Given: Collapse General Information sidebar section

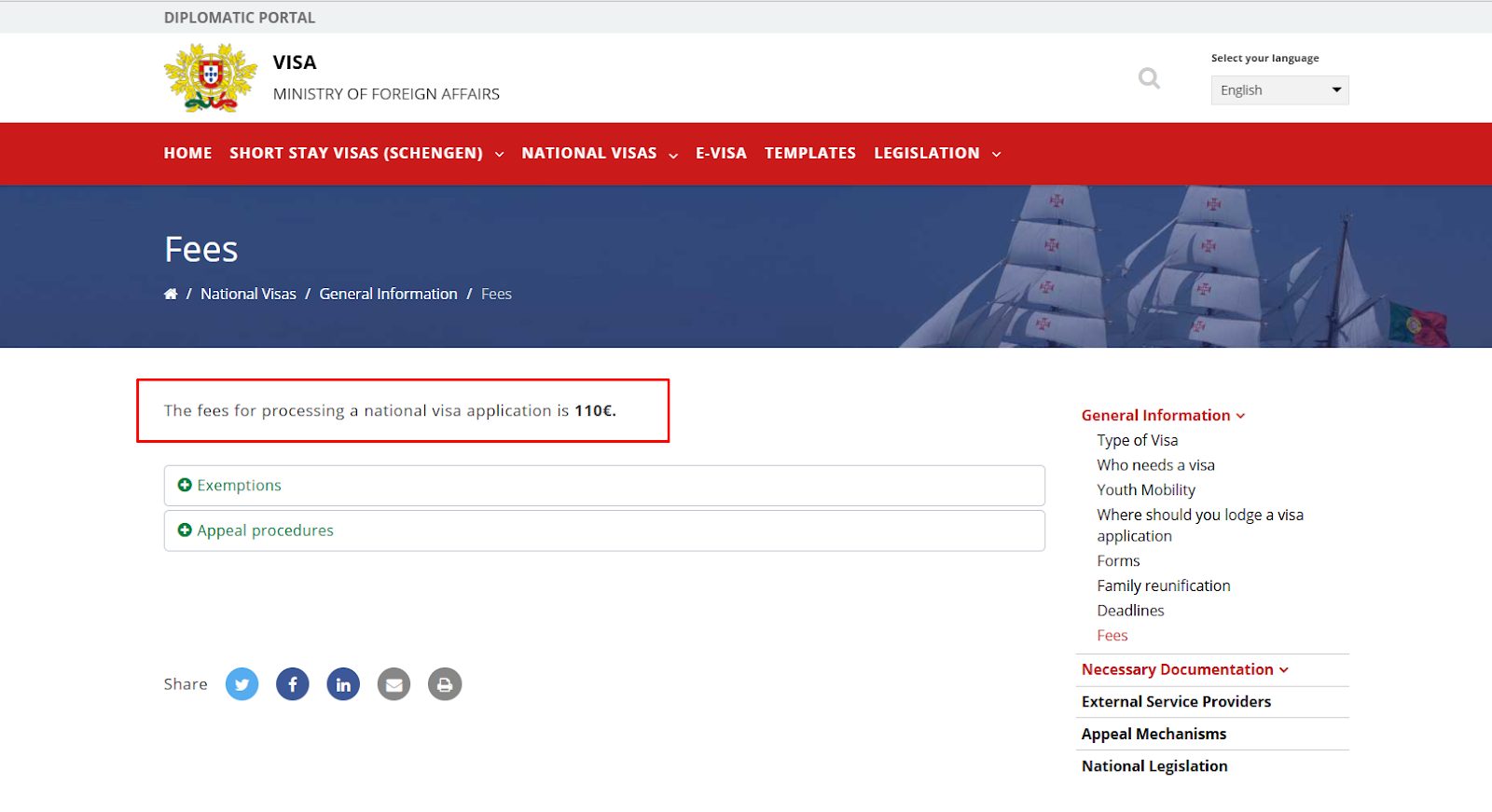Looking at the screenshot, I should coord(1163,416).
